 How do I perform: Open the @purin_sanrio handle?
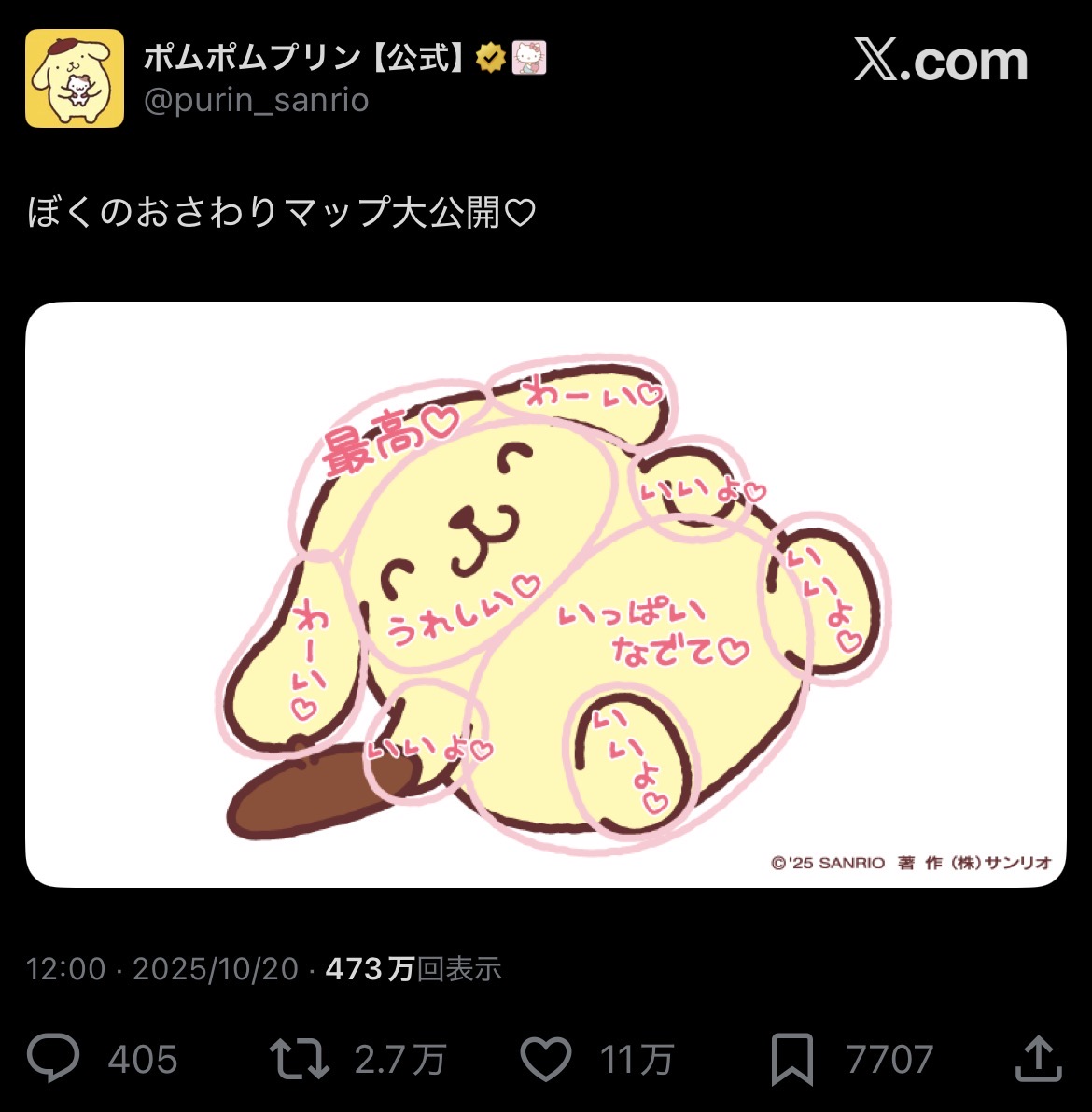point(256,100)
